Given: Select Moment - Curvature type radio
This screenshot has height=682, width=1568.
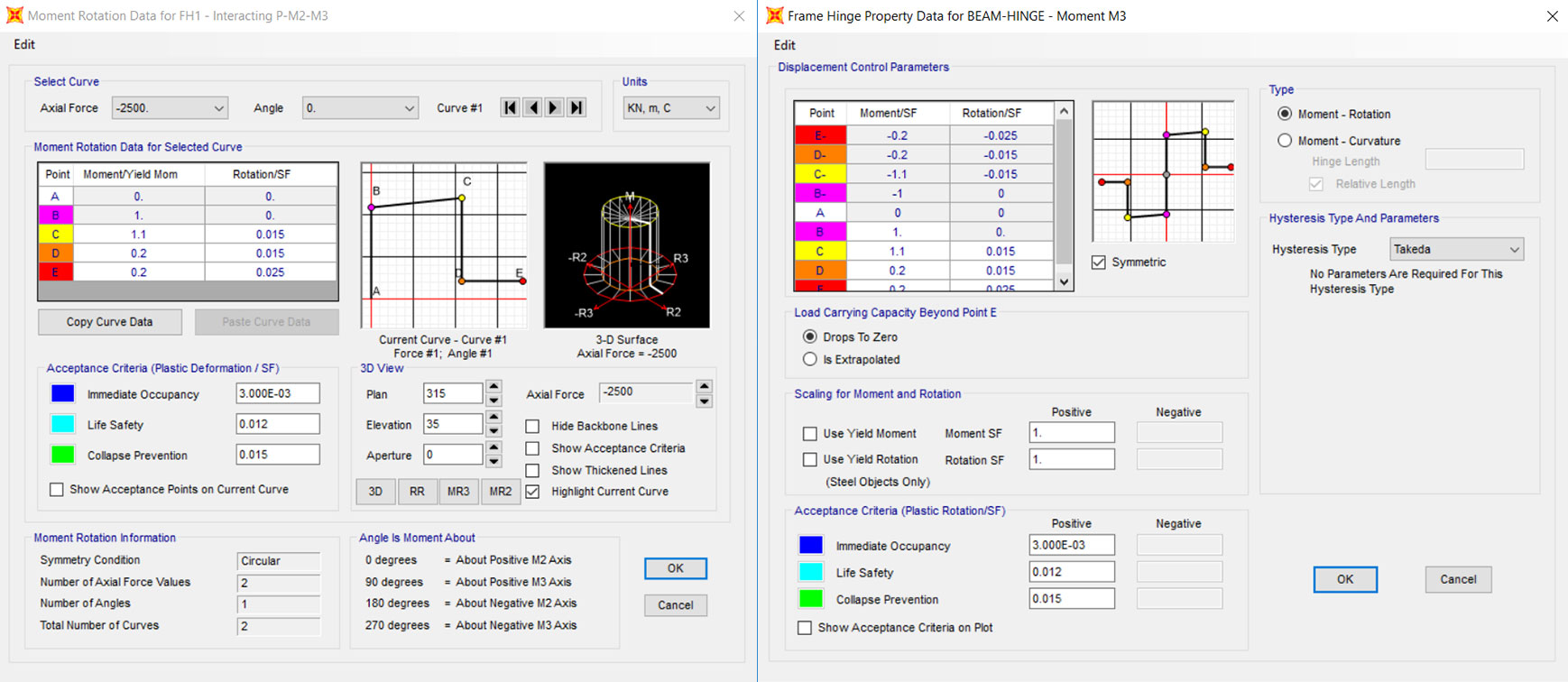Looking at the screenshot, I should click(x=1285, y=141).
